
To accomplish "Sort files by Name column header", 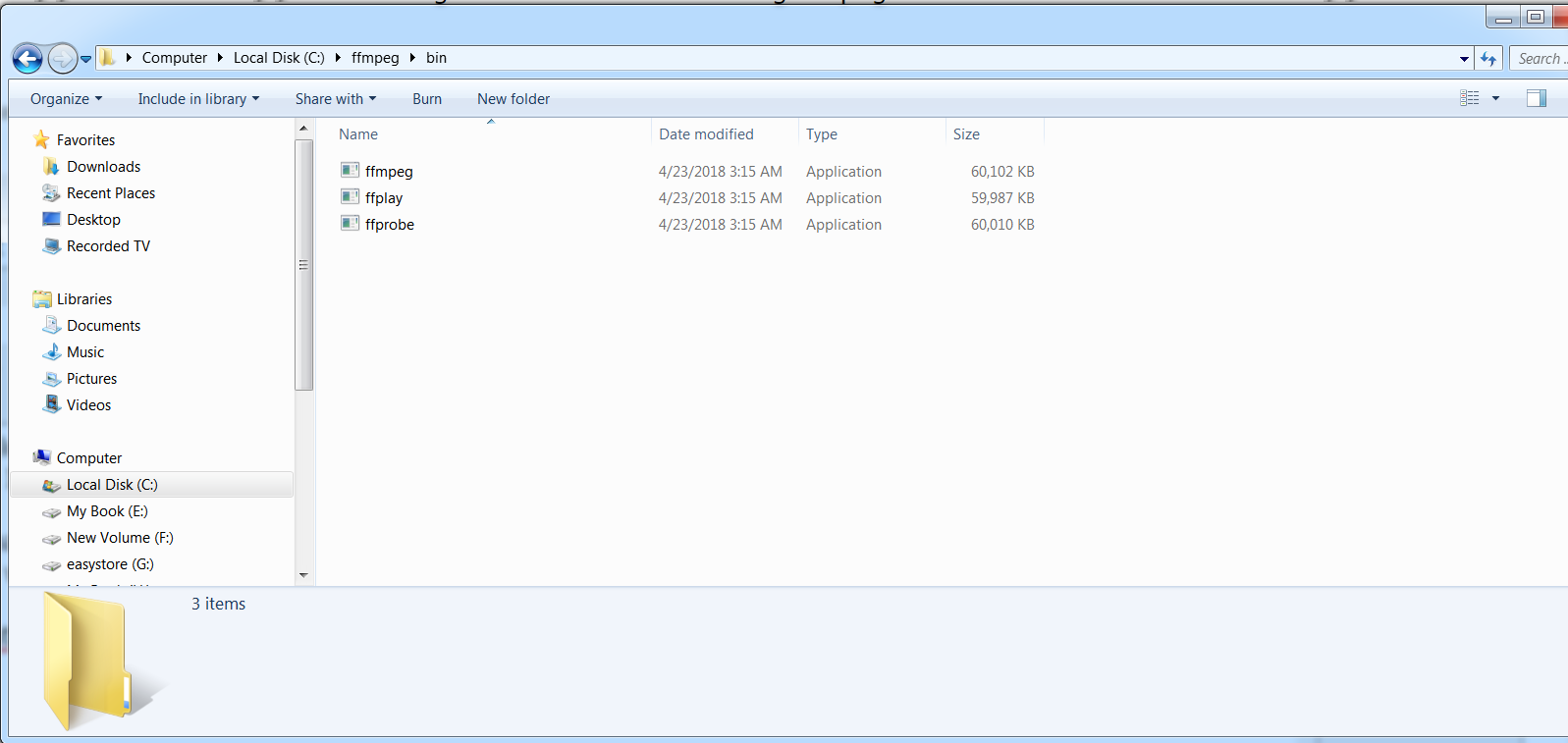I will 358,134.
